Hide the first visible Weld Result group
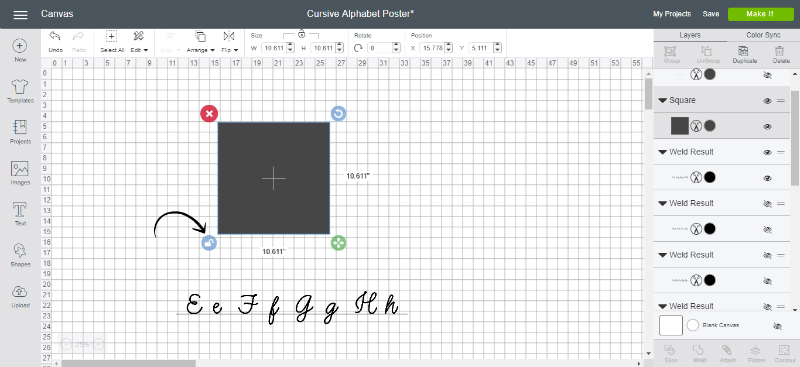The image size is (800, 367). (767, 152)
